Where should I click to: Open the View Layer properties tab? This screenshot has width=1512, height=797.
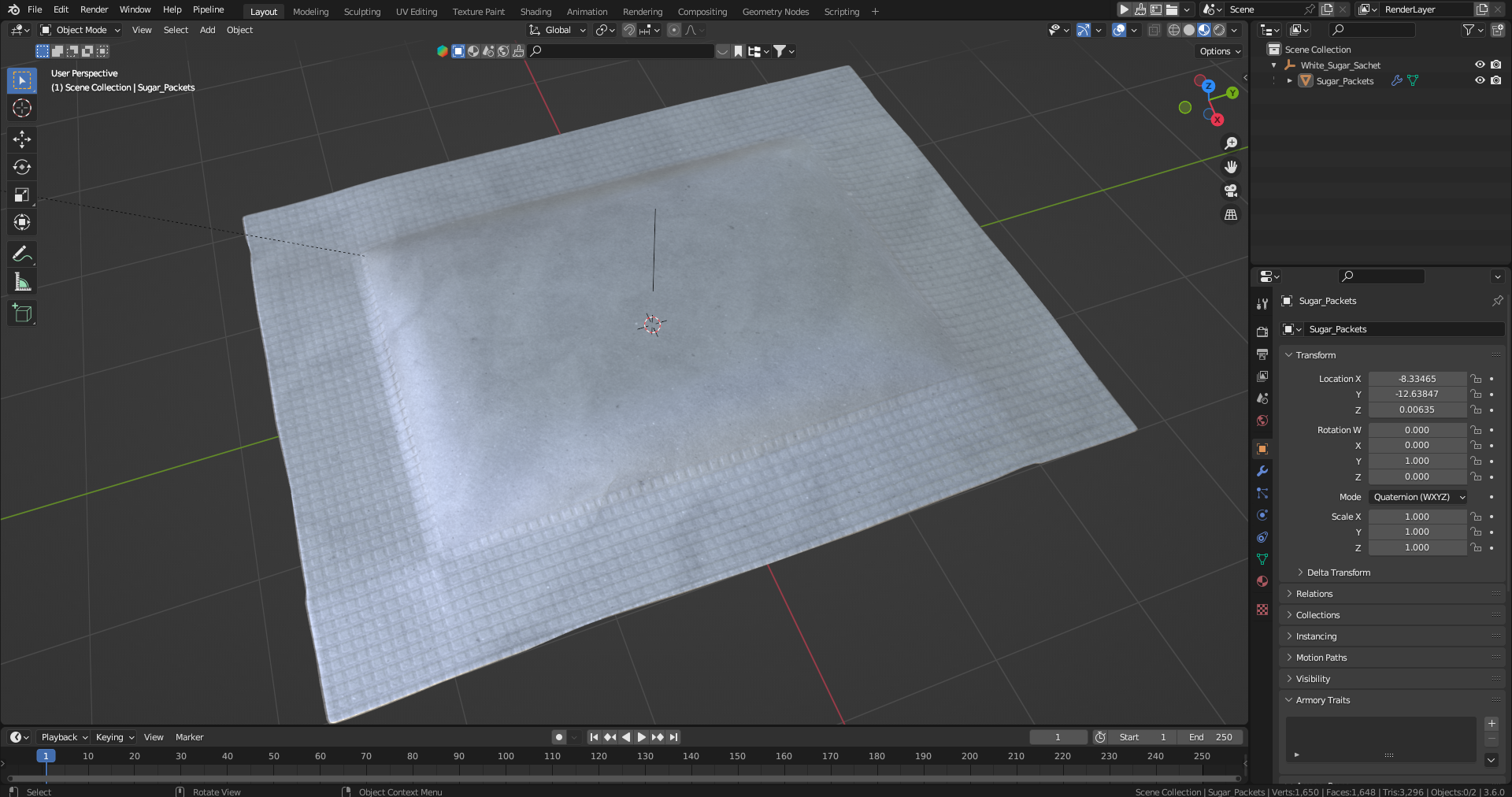click(1262, 376)
